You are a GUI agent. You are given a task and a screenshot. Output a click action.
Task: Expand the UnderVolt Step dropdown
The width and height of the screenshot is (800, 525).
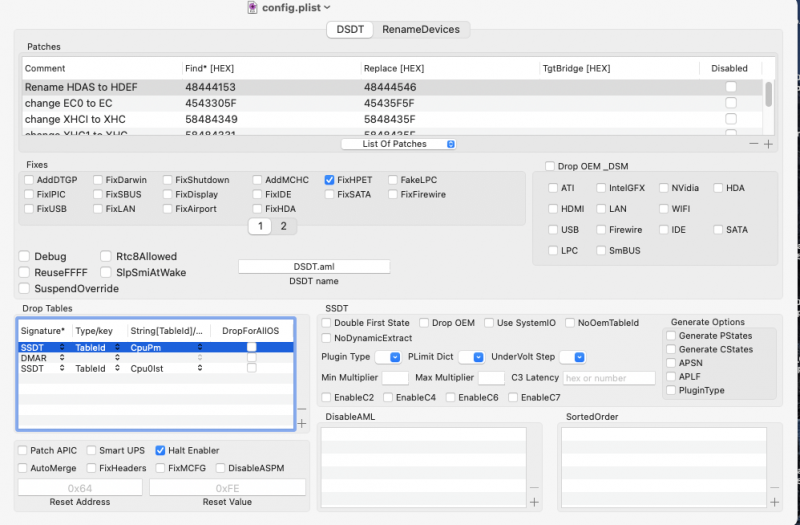pyautogui.click(x=578, y=357)
